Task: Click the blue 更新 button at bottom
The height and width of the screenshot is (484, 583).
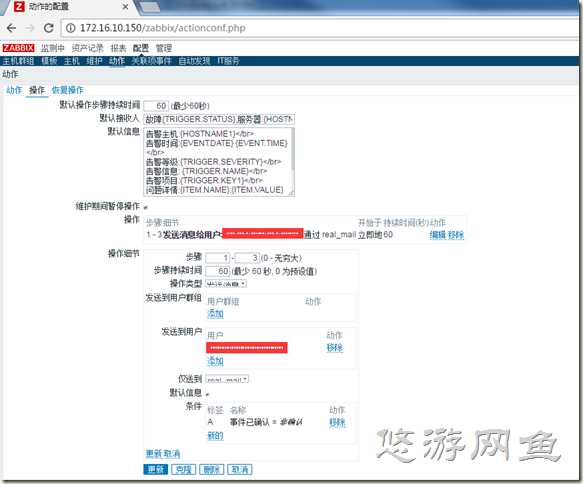Action: tap(156, 470)
